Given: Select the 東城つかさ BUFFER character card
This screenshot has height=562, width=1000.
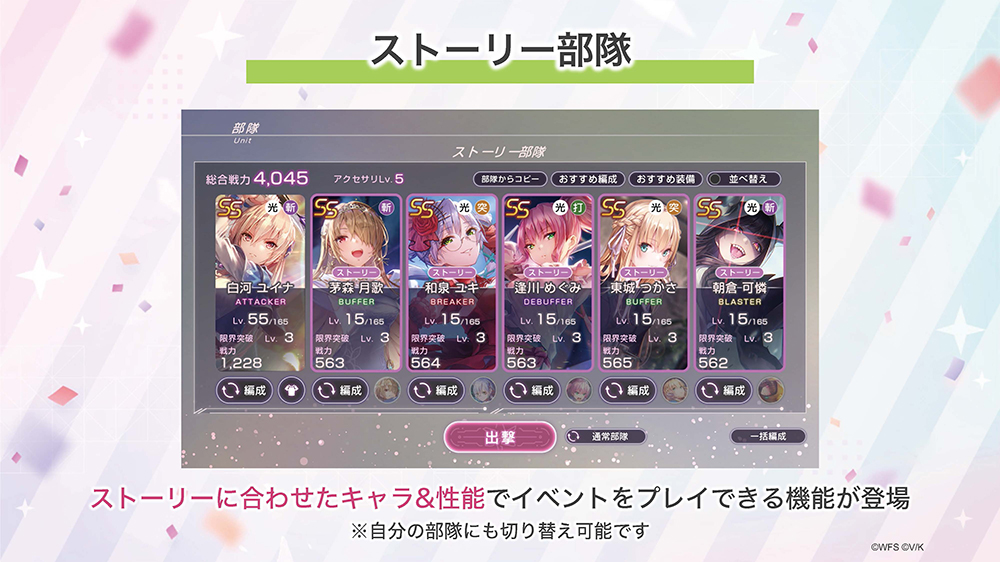Looking at the screenshot, I should [x=643, y=283].
